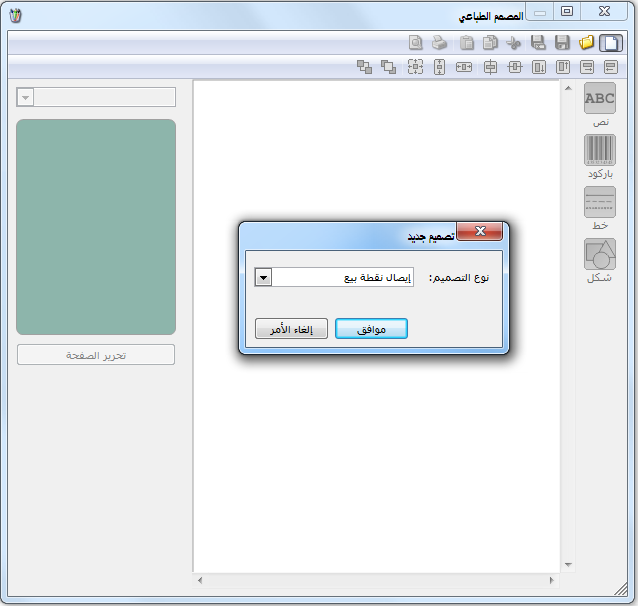
Task: Click the green page preview thumbnail
Action: coord(96,227)
